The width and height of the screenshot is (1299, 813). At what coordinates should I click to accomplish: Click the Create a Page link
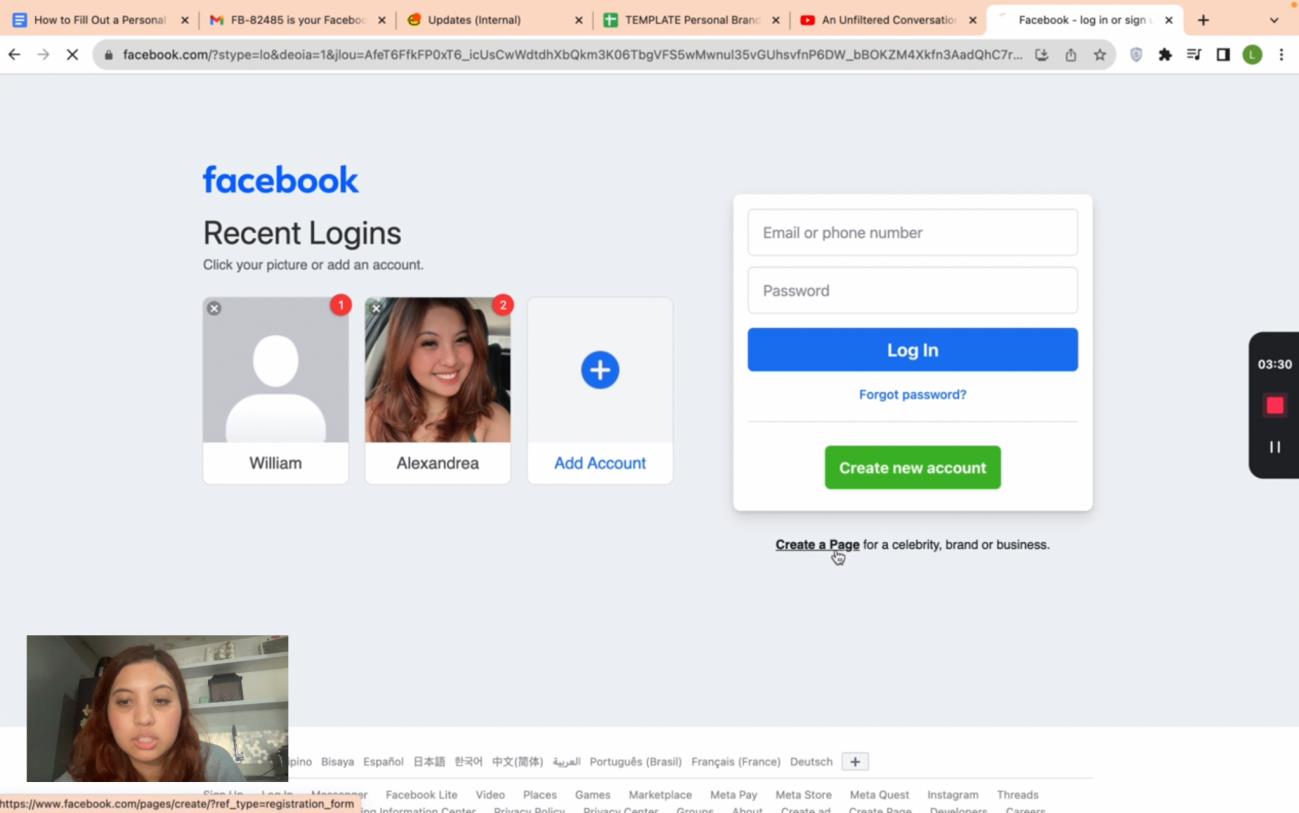click(817, 545)
